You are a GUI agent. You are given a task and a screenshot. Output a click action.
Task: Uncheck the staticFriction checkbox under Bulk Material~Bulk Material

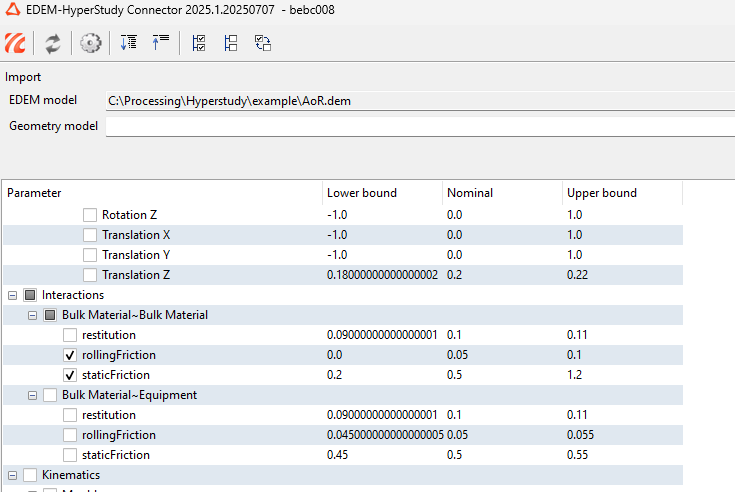(70, 375)
